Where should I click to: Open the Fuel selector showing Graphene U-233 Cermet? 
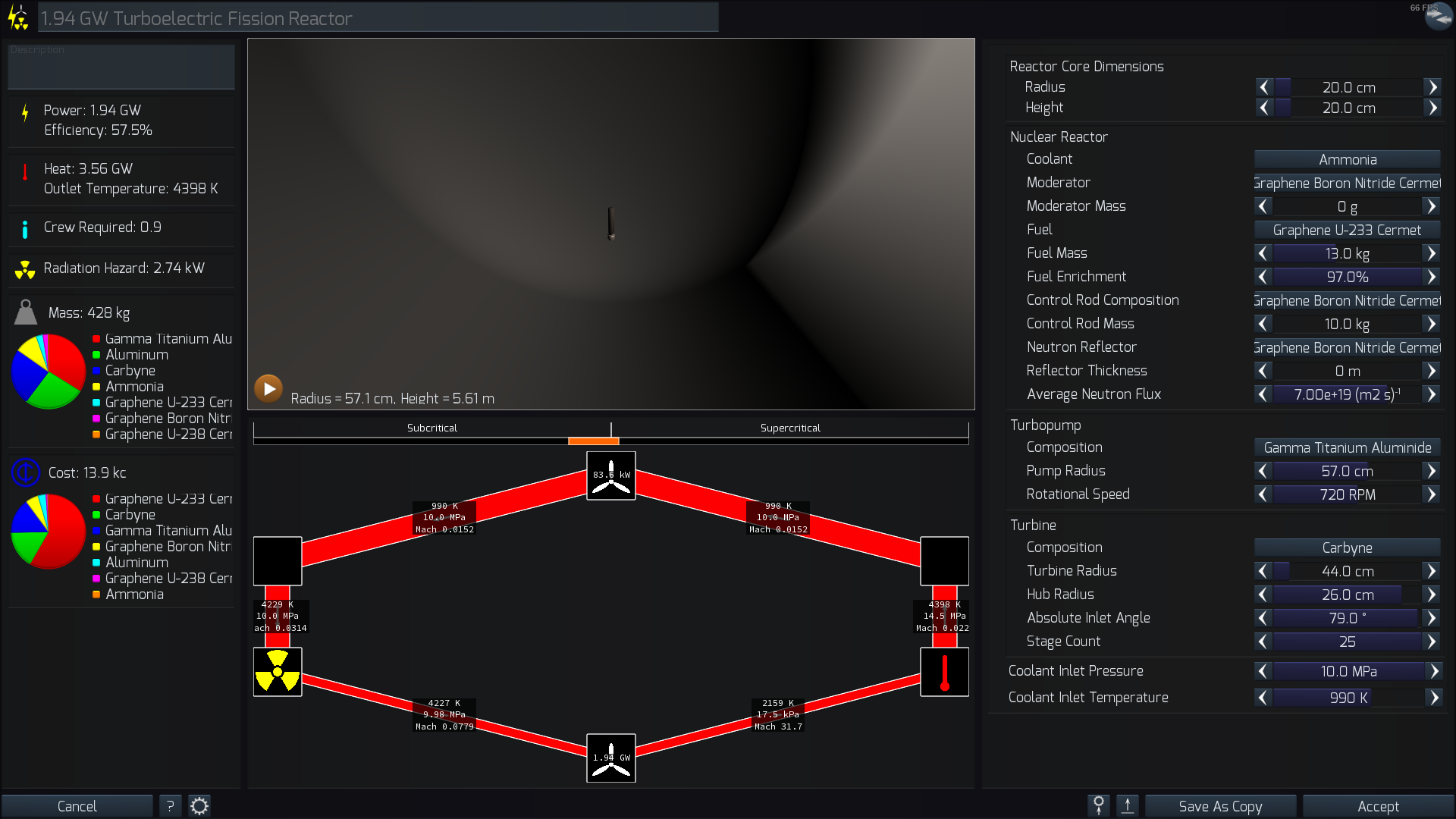coord(1347,230)
